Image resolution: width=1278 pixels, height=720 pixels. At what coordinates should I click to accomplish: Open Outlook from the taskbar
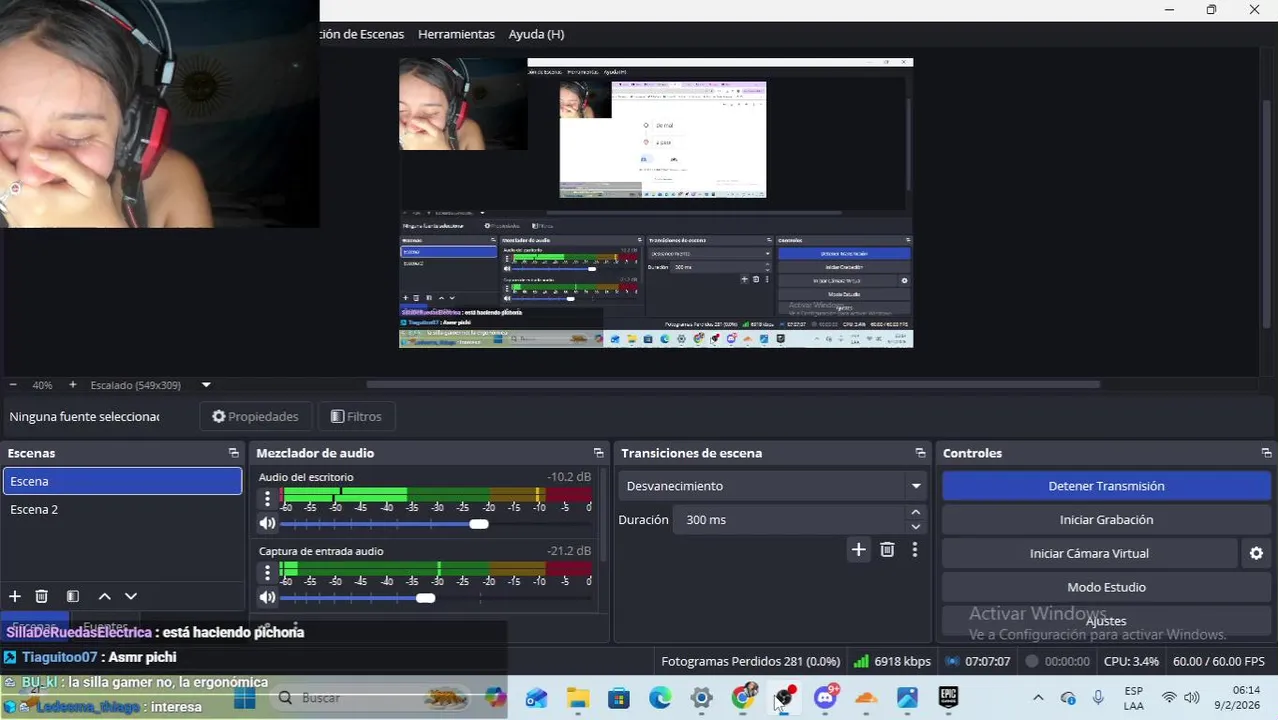[x=537, y=697]
